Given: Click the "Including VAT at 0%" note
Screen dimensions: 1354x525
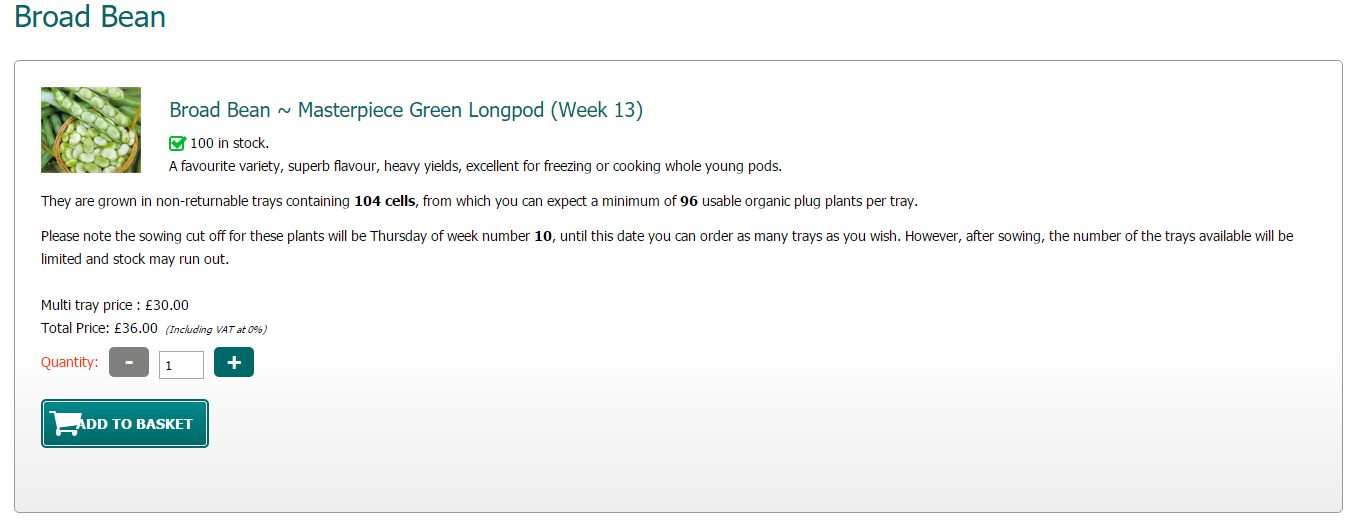Looking at the screenshot, I should point(216,329).
